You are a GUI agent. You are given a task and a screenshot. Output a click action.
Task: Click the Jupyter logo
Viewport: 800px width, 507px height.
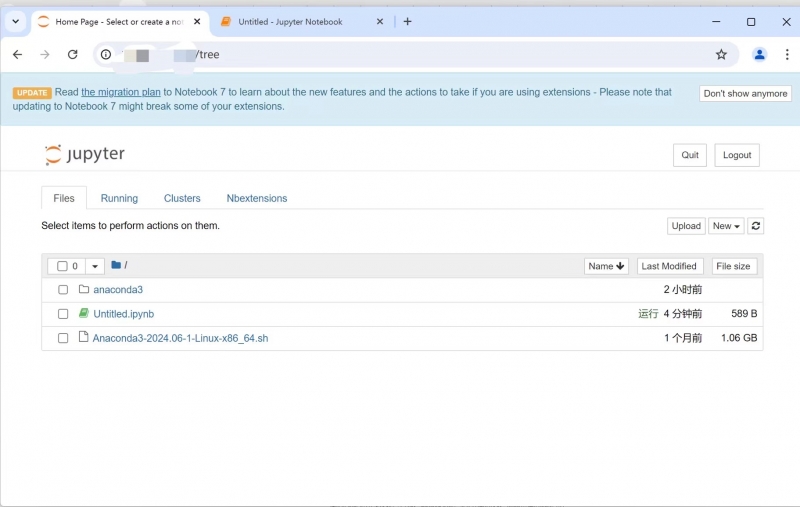(85, 155)
